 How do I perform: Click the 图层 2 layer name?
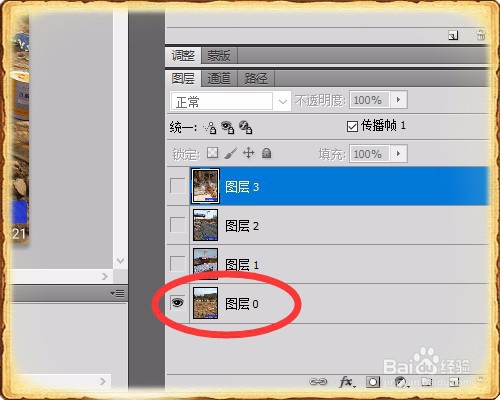pyautogui.click(x=242, y=226)
